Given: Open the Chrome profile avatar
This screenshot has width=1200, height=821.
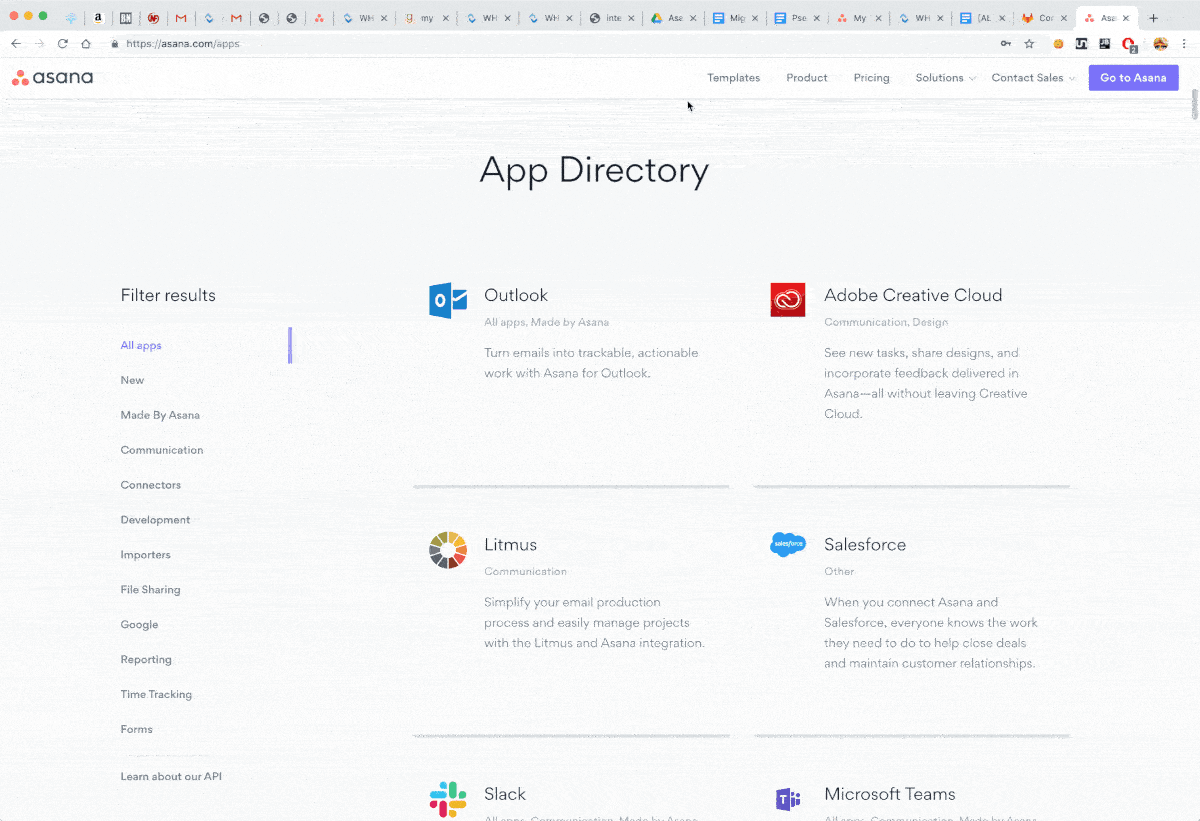Looking at the screenshot, I should [1160, 44].
